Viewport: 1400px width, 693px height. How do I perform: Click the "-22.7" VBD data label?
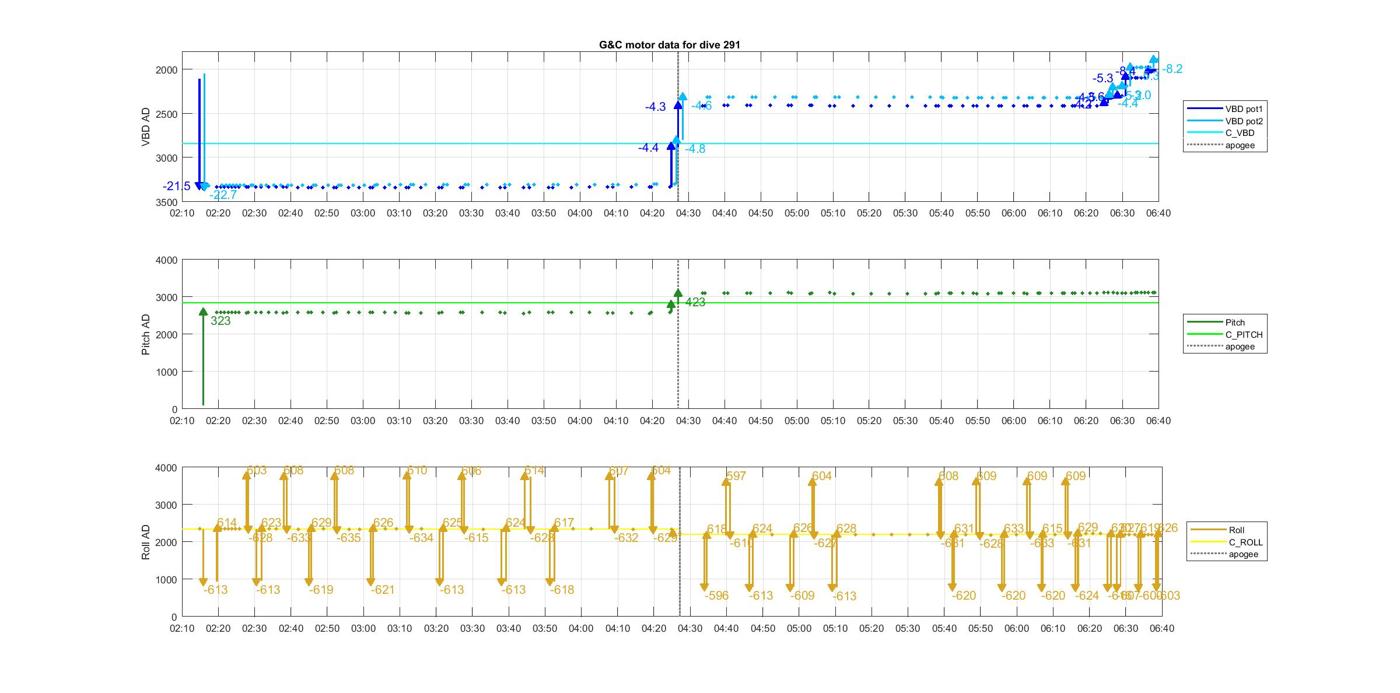click(223, 195)
